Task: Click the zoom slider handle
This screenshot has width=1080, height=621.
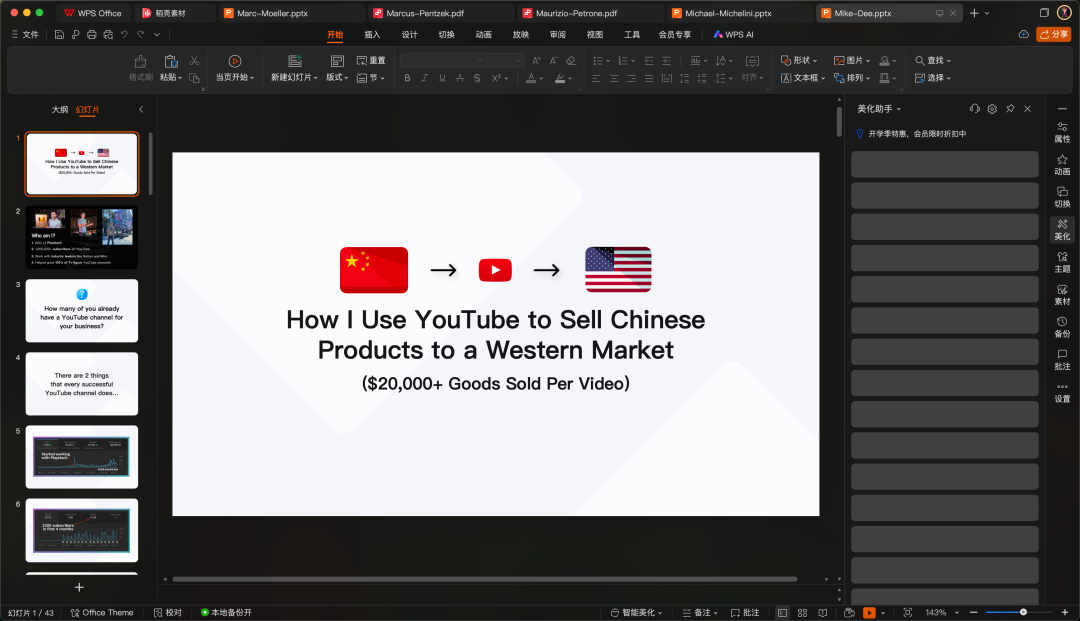Action: (x=1024, y=612)
